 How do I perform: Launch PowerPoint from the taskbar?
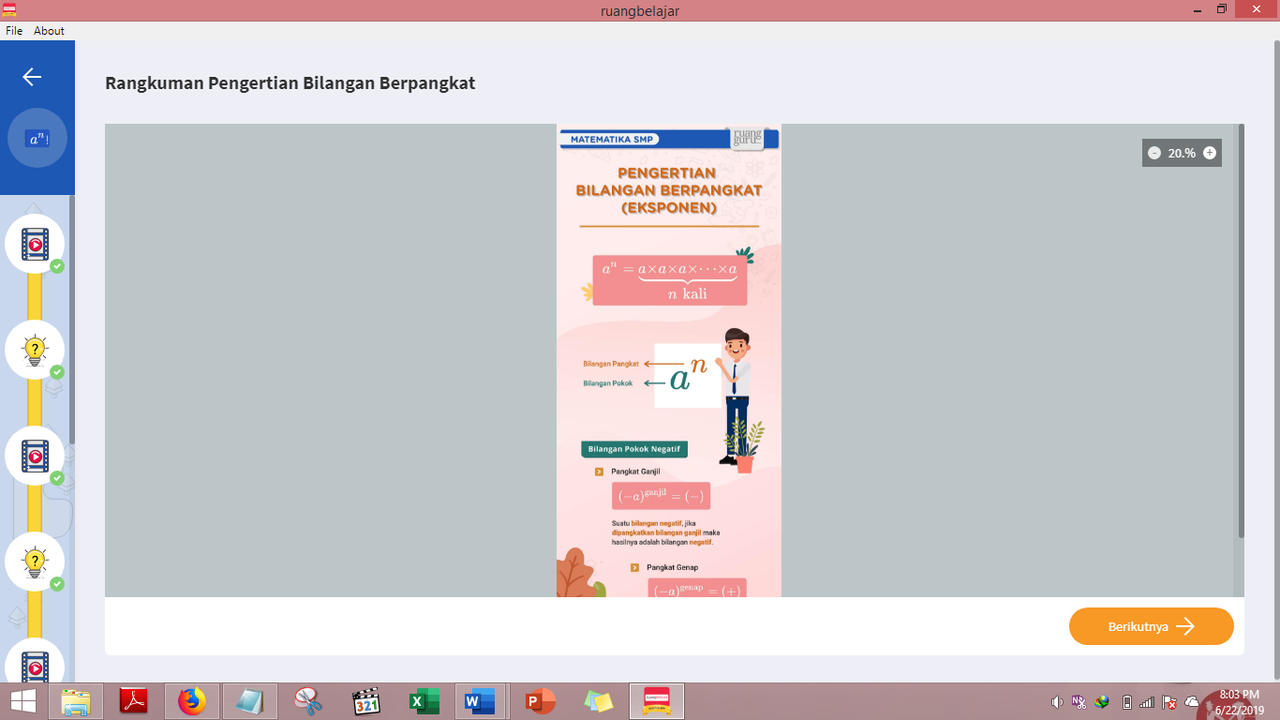[x=539, y=701]
